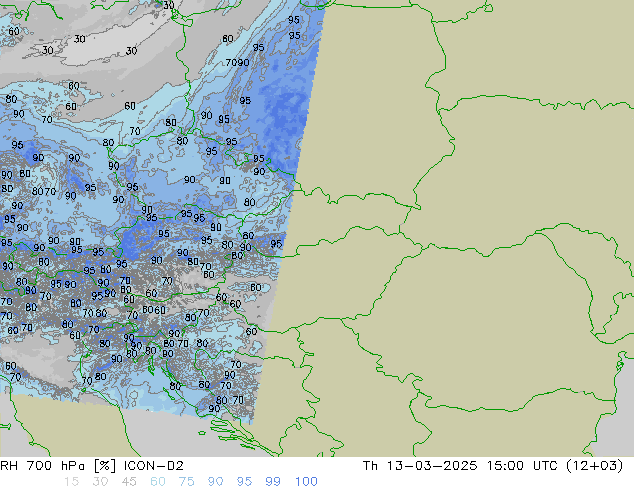Select the legend value 100
Screen dimensions: 634x490
tap(306, 482)
